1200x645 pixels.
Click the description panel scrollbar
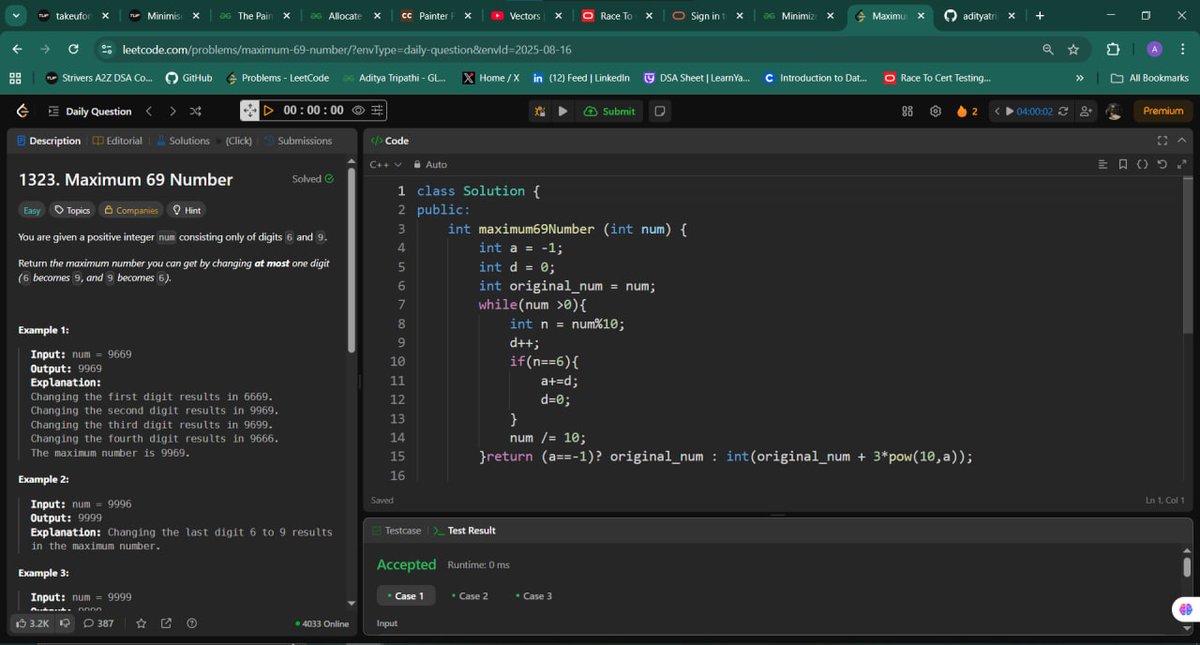click(x=351, y=259)
